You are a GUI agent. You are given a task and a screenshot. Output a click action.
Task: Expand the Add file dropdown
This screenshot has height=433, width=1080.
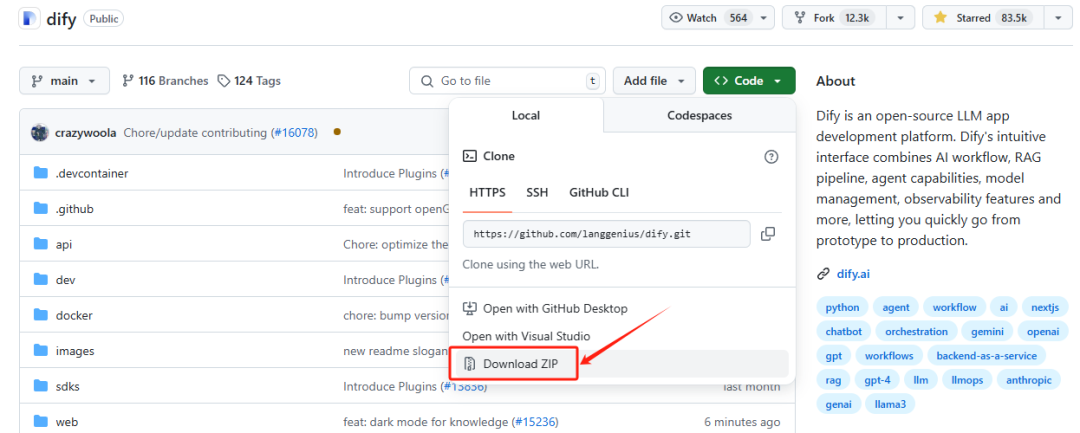[655, 81]
